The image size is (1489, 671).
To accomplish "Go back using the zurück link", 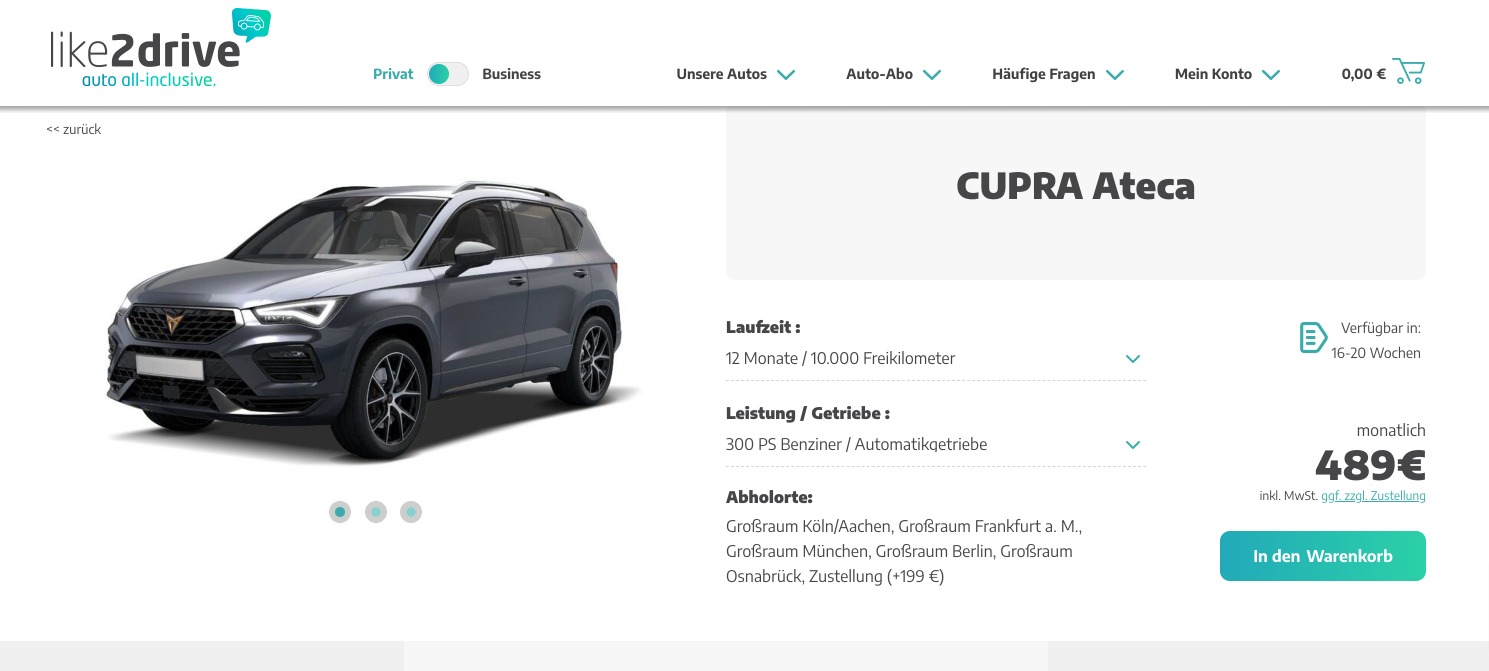I will pos(74,129).
